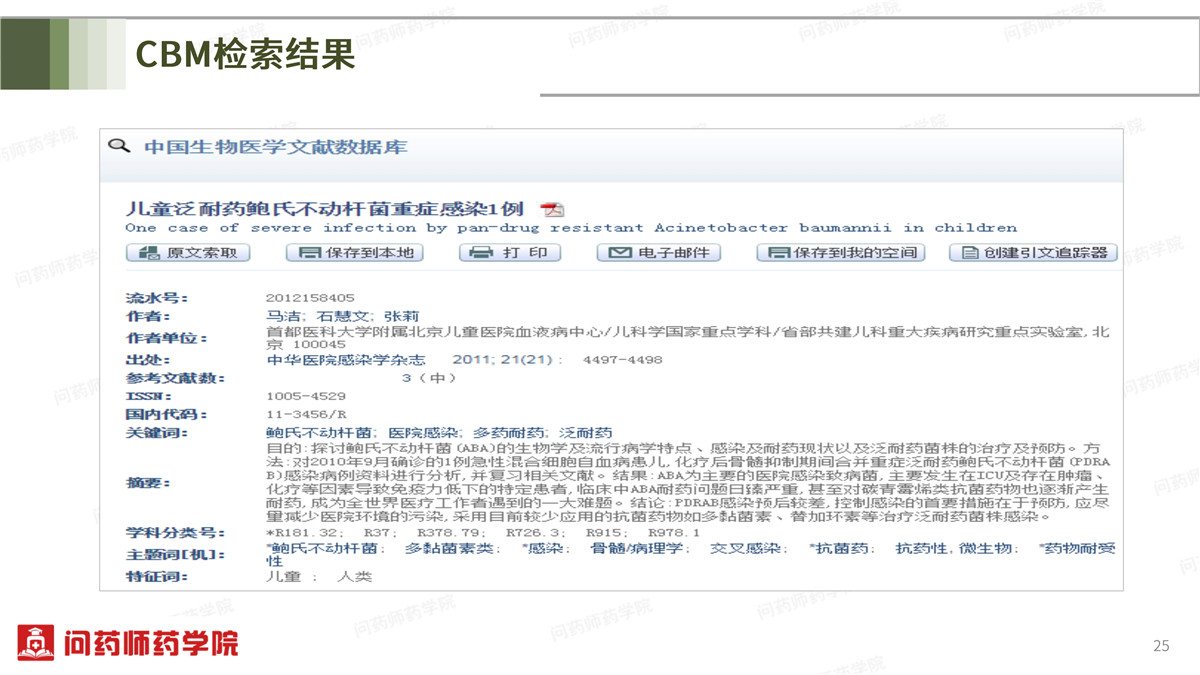The image size is (1200, 675).
Task: Click the serial number 2012158405
Action: pos(310,298)
